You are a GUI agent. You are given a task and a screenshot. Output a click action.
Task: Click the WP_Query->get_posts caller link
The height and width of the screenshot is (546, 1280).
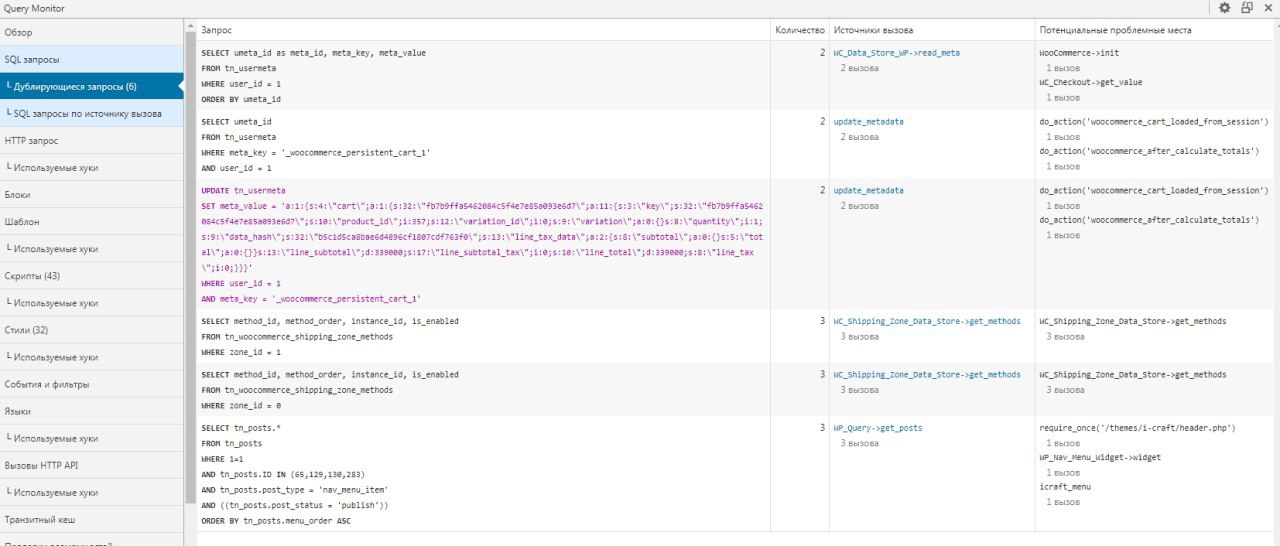click(x=878, y=427)
